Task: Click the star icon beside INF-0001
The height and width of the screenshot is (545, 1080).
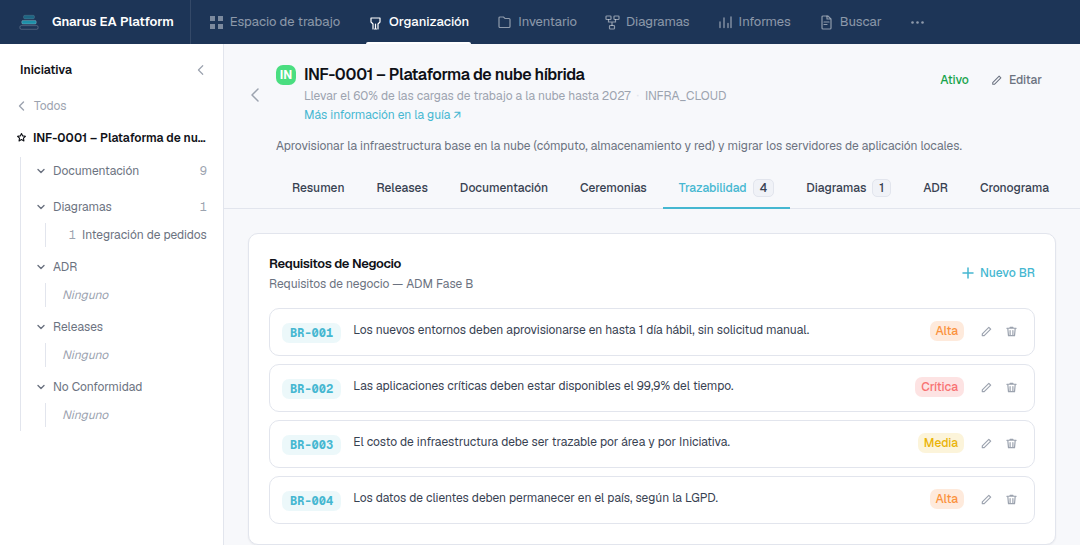Action: [21, 138]
